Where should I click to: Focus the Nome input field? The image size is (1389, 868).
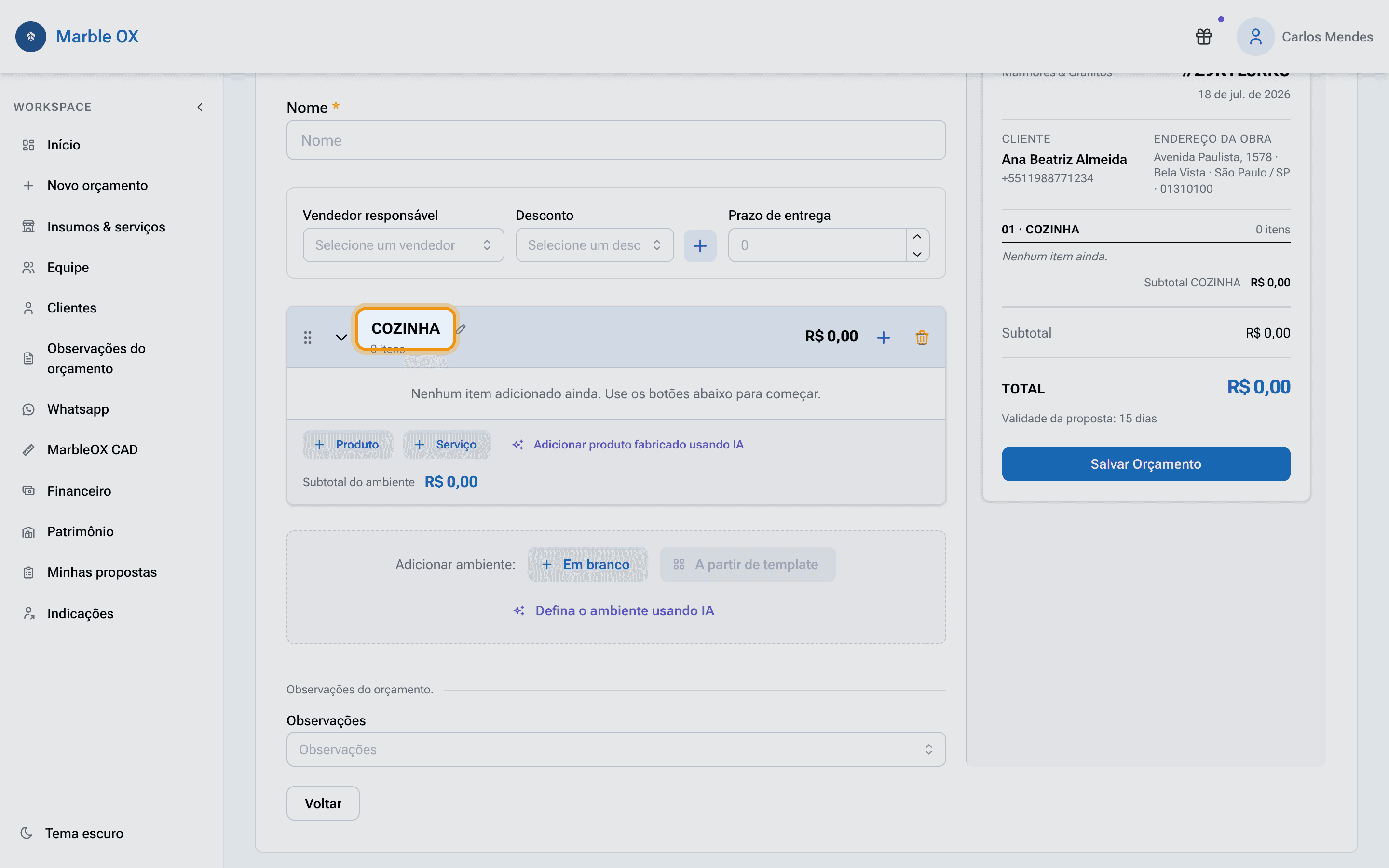point(616,140)
